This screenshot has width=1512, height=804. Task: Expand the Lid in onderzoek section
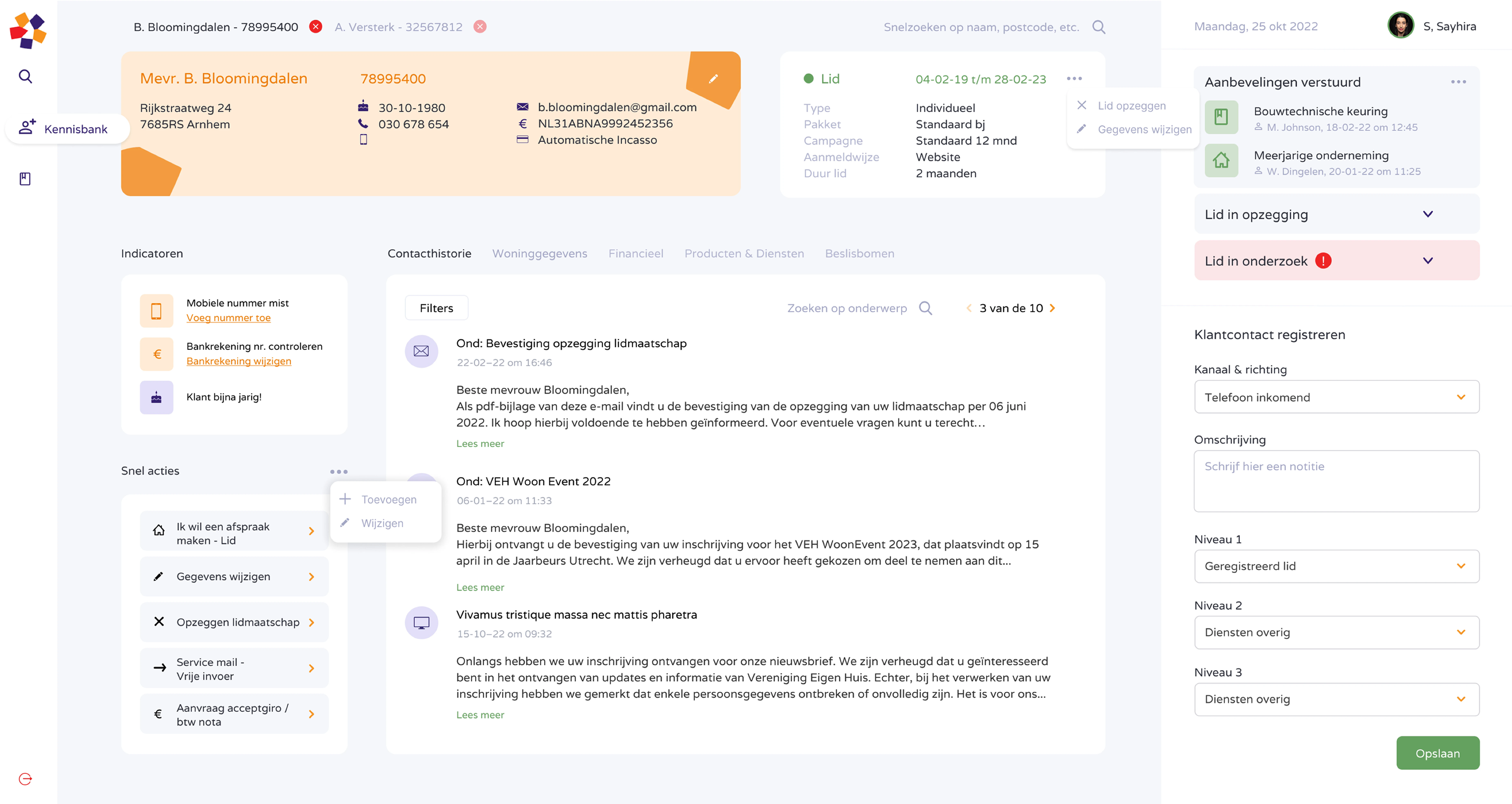pos(1427,261)
